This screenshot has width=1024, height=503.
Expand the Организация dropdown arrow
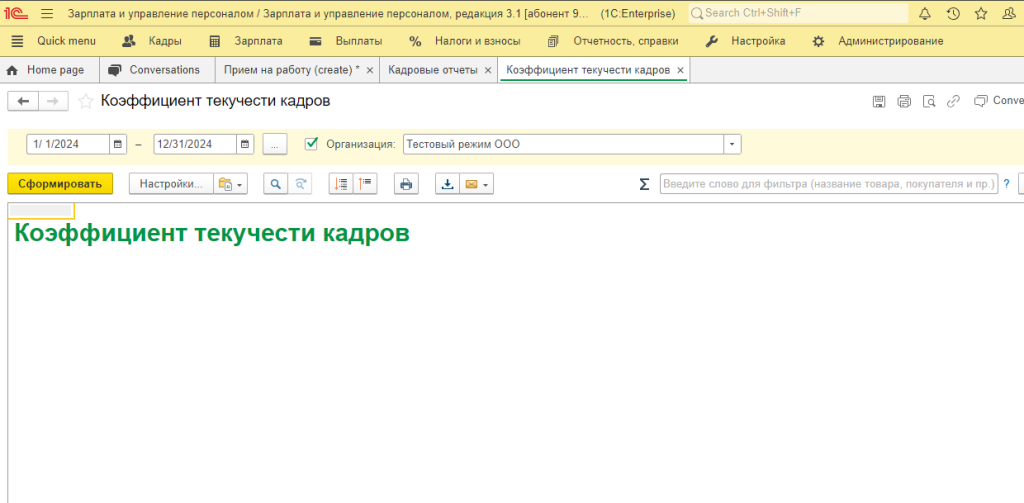click(x=732, y=144)
